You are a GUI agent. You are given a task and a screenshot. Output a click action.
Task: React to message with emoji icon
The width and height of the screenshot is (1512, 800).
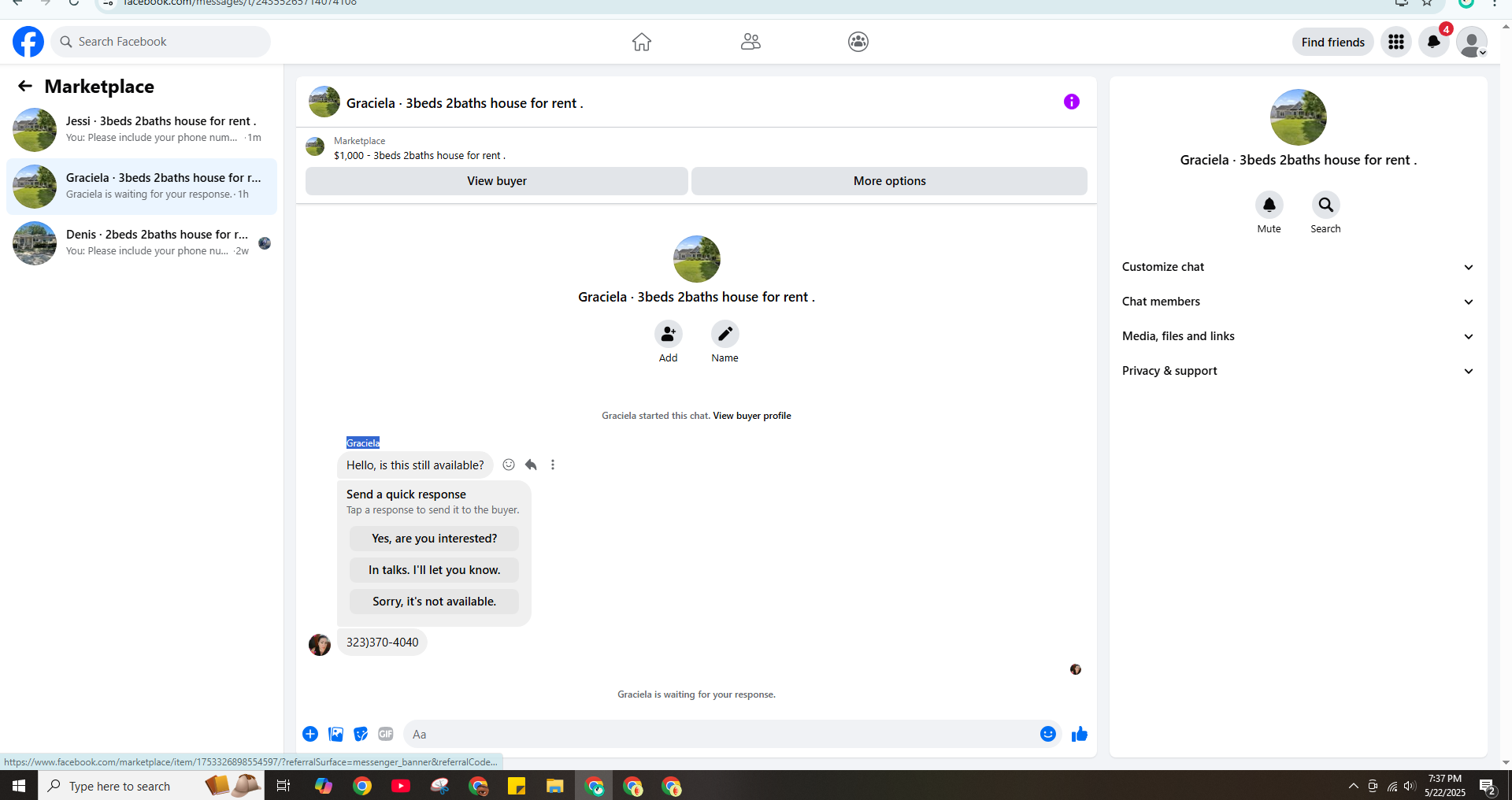tap(509, 465)
